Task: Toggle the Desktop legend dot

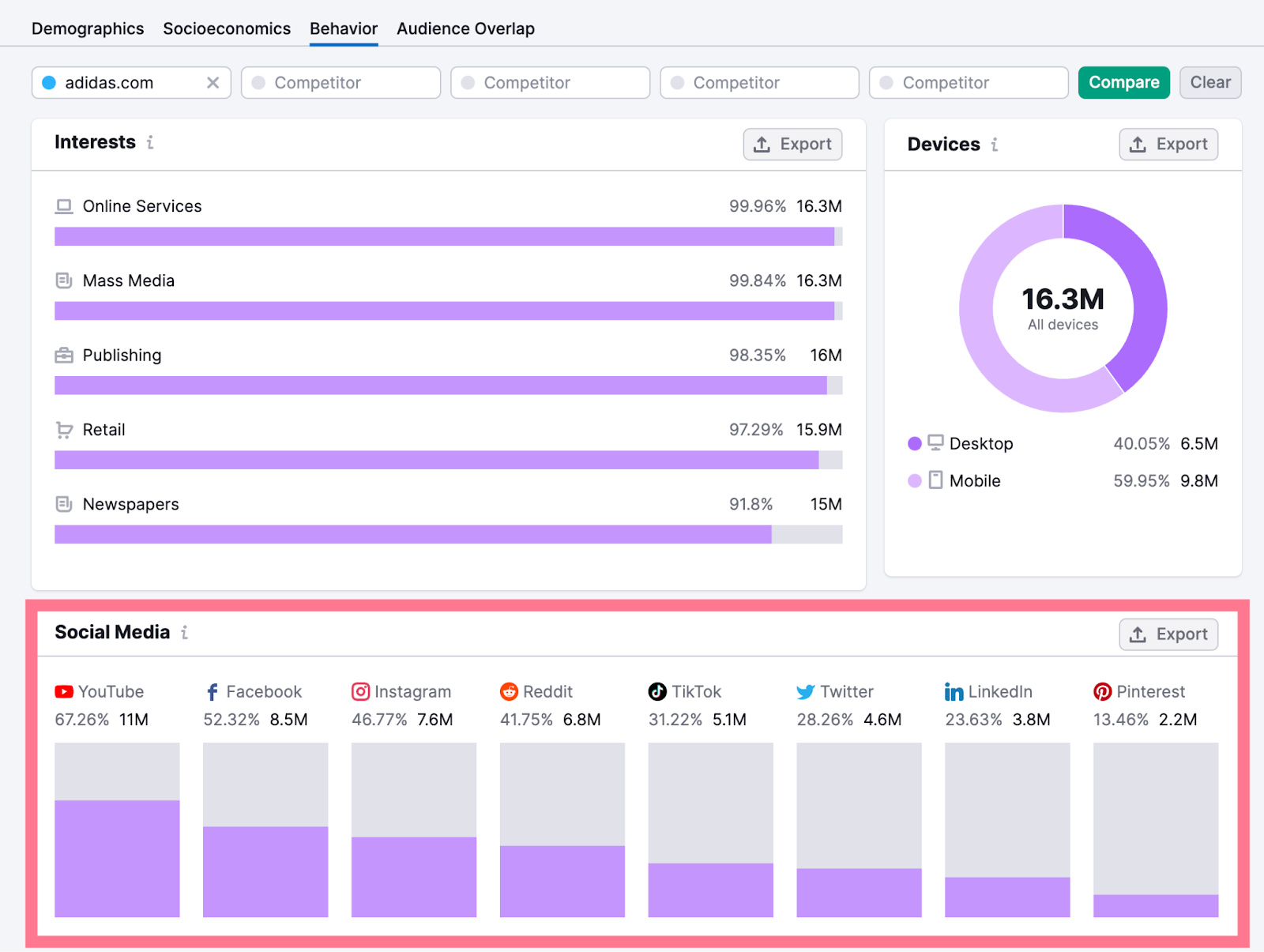Action: tap(914, 443)
